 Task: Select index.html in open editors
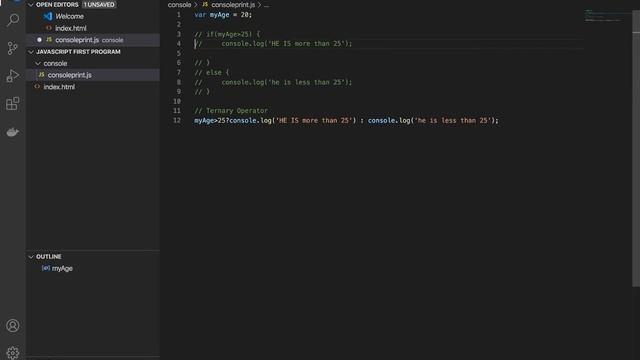(71, 28)
